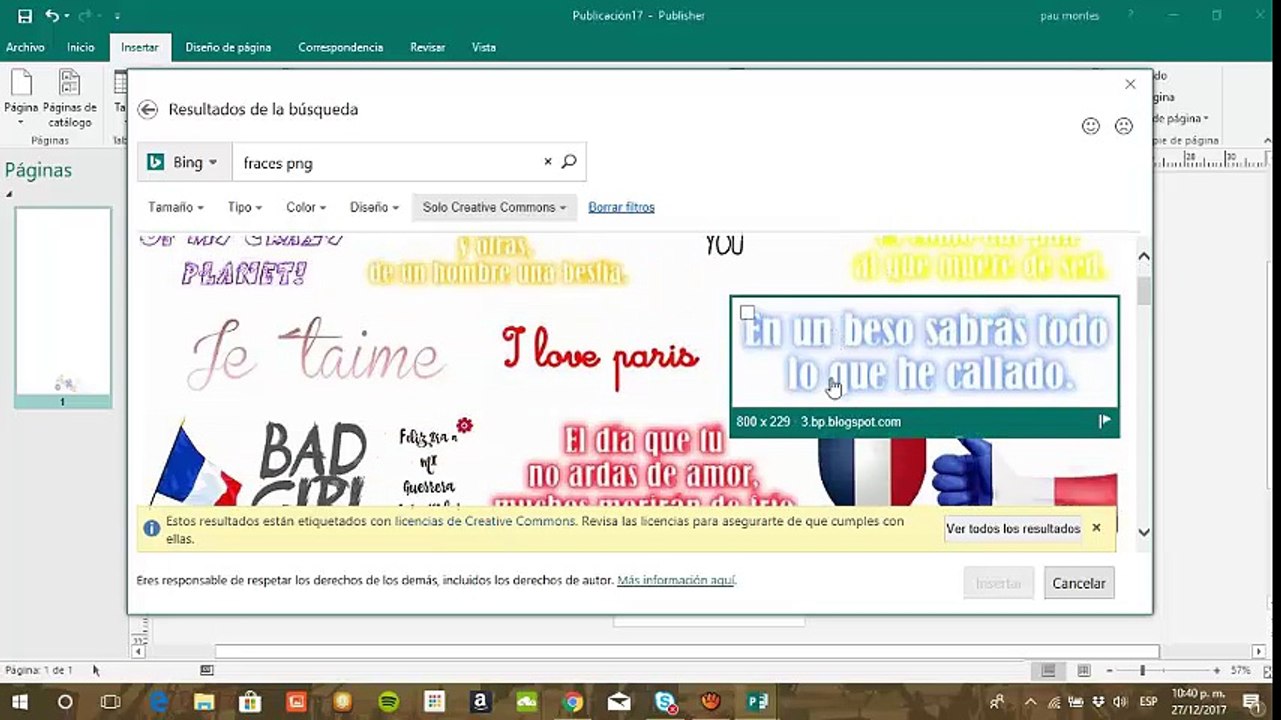Click the Insertar button in the dialog
1281x720 pixels.
click(x=998, y=583)
